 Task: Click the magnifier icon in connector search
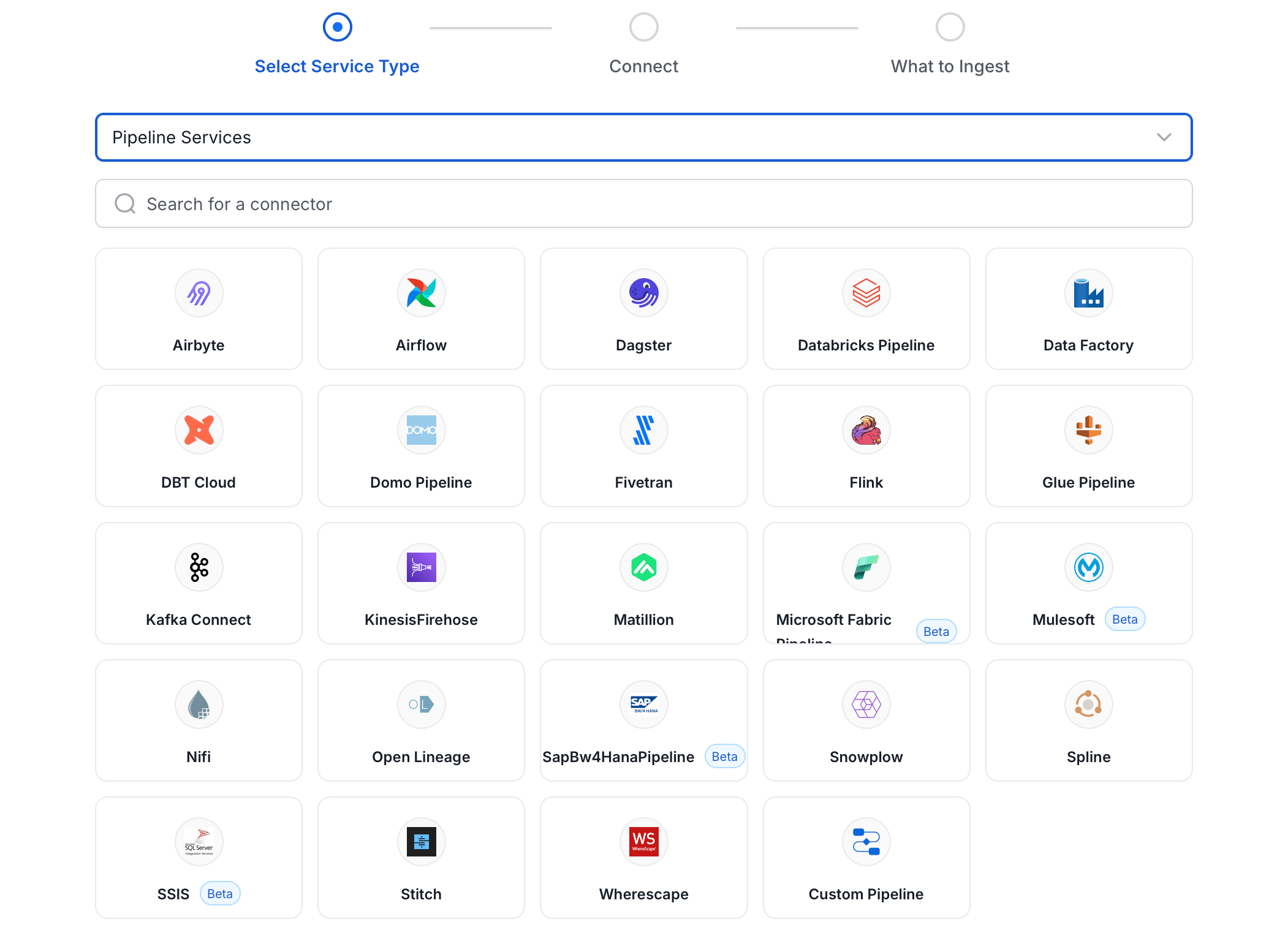coord(125,203)
